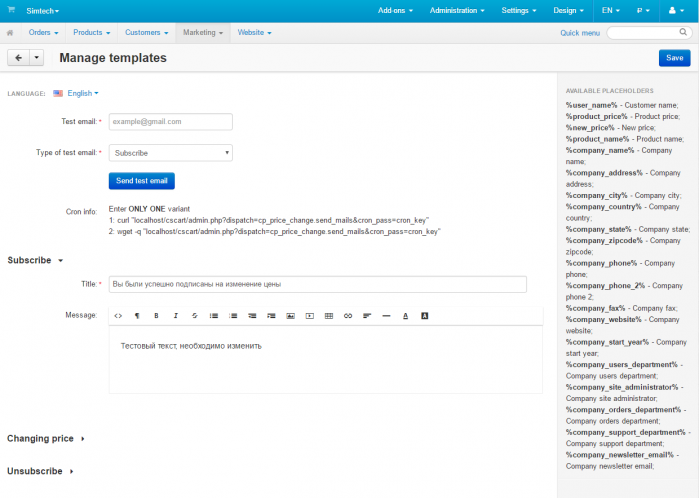Click the outdent icon in editor
This screenshot has width=700, height=498.
point(252,316)
